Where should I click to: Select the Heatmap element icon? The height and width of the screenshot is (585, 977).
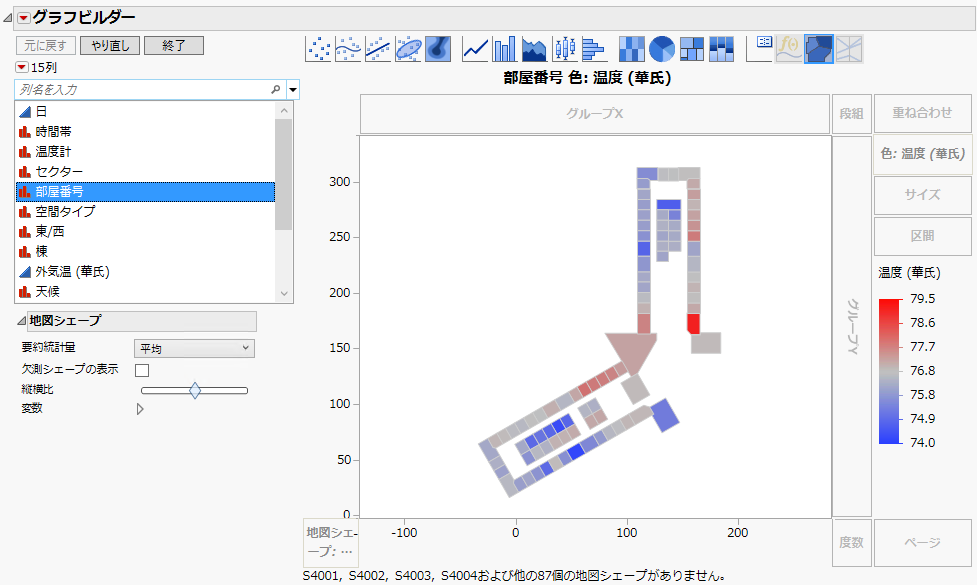[631, 49]
